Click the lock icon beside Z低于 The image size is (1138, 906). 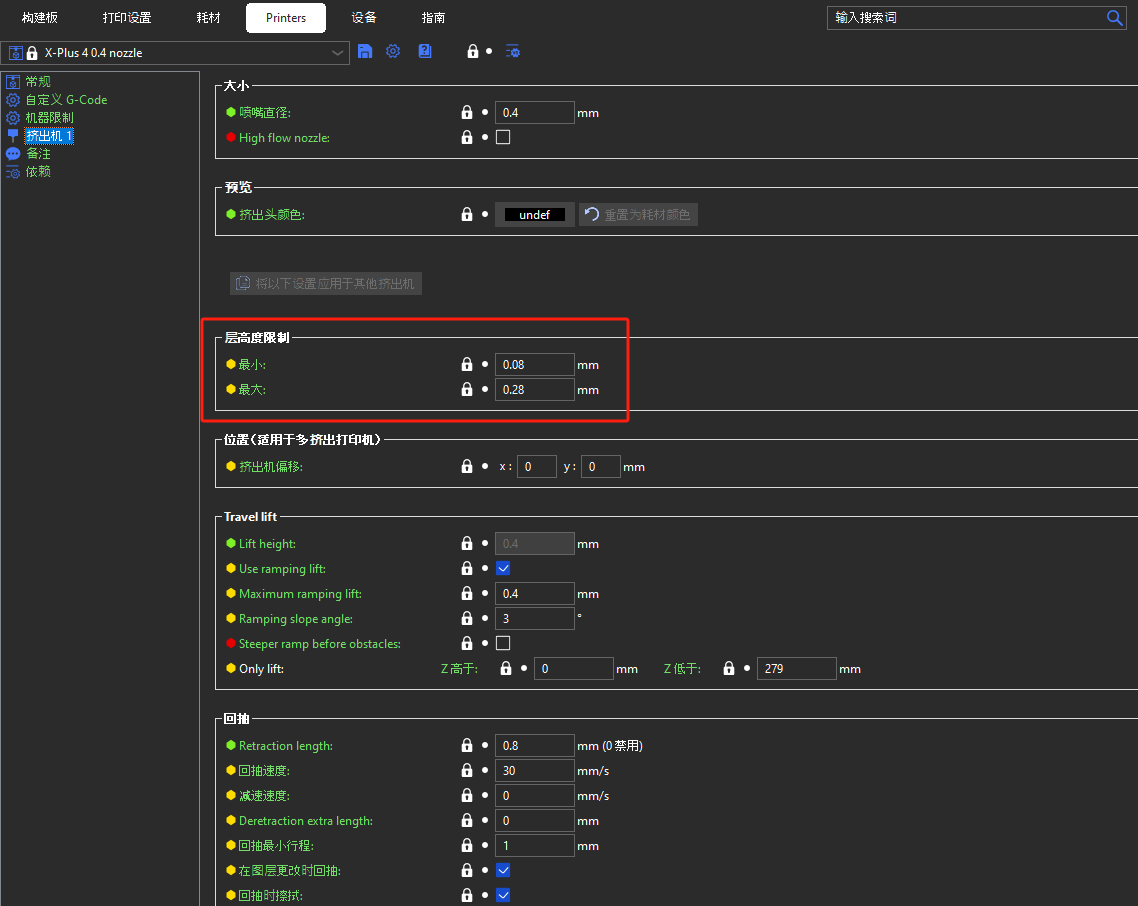729,668
